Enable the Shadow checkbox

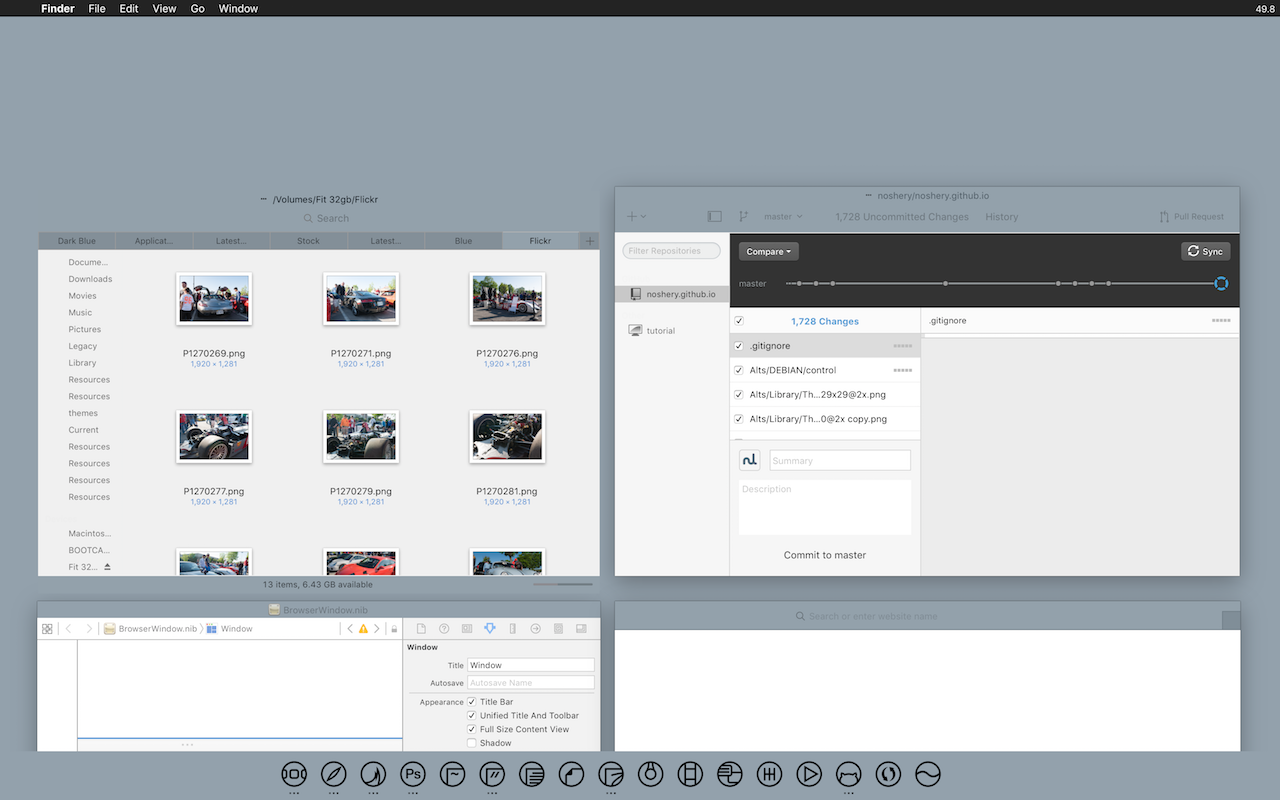[x=472, y=743]
